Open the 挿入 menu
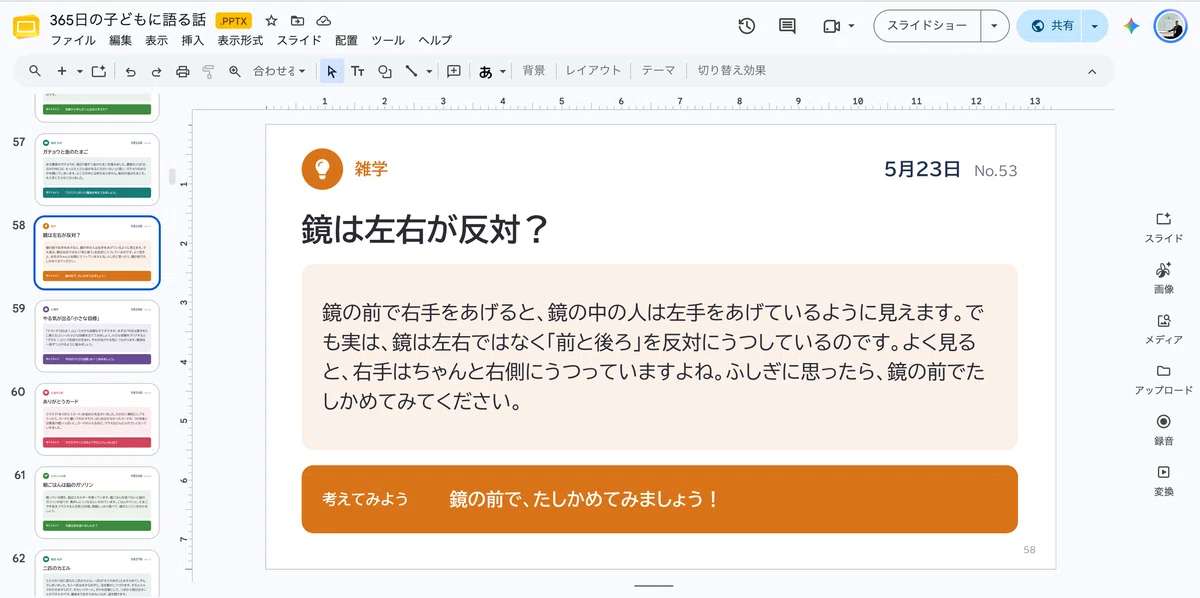 click(193, 41)
